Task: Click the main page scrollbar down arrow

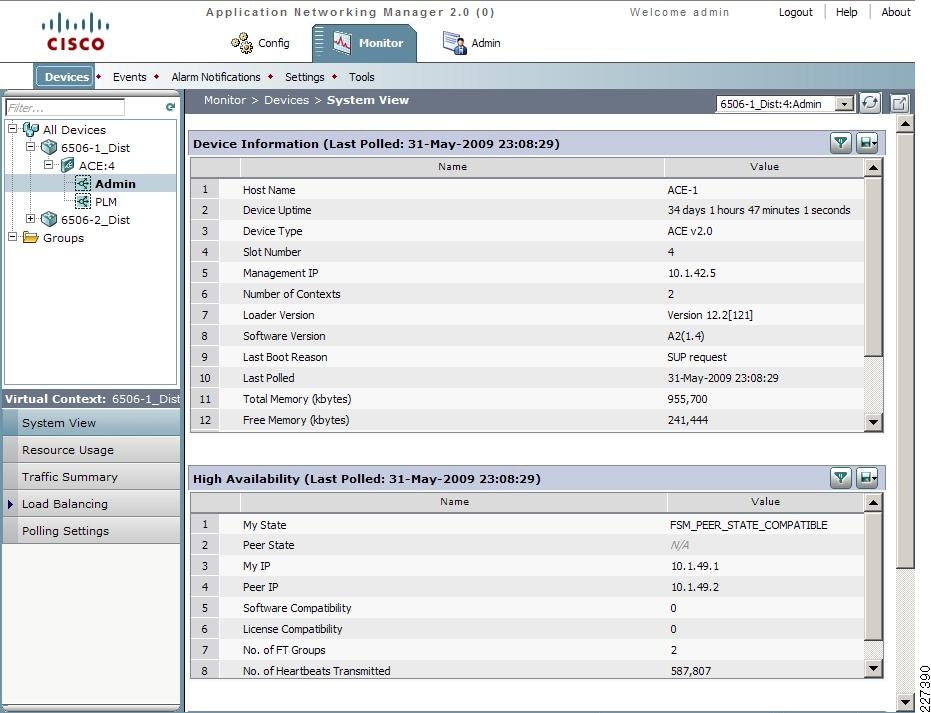Action: click(905, 701)
